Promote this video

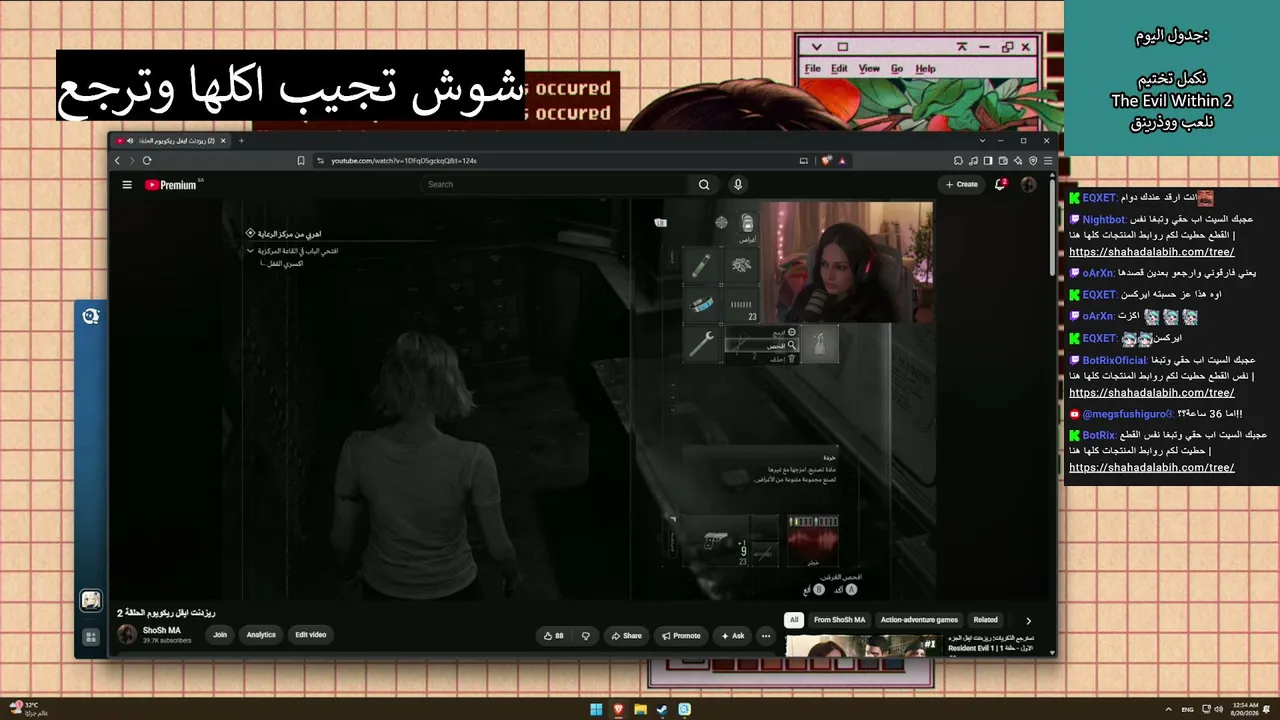tap(681, 635)
